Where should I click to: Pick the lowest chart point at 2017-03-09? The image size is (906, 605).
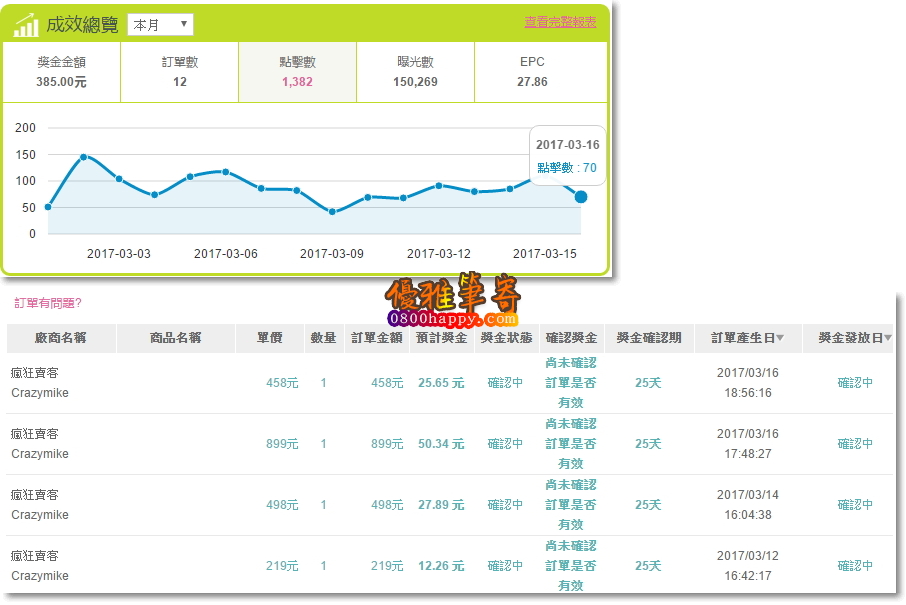(332, 211)
